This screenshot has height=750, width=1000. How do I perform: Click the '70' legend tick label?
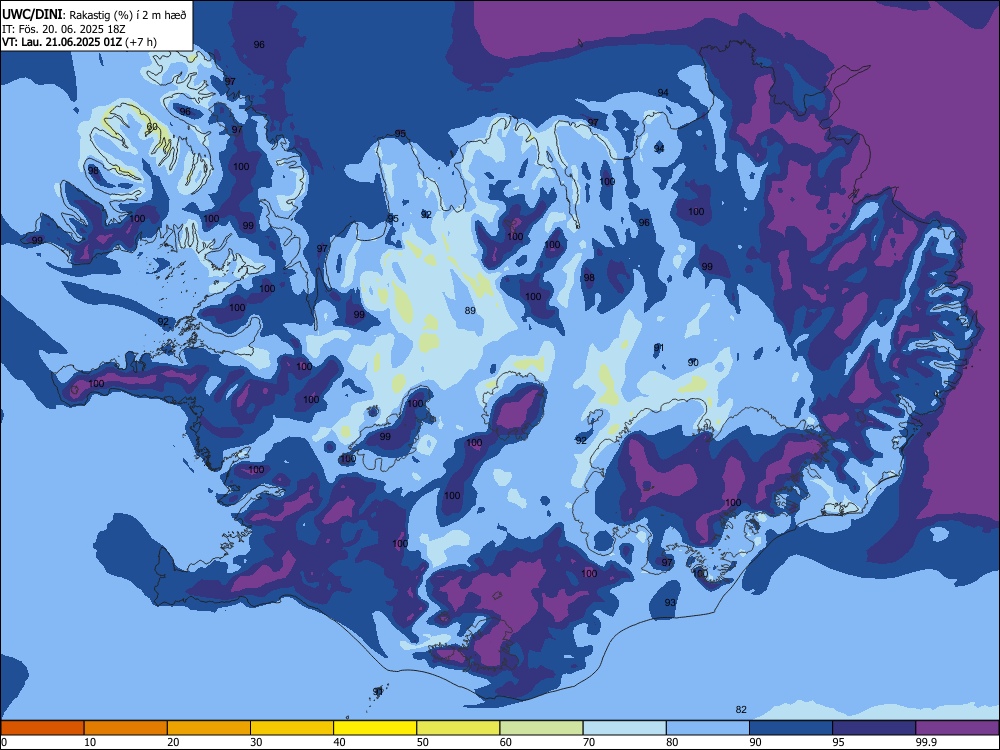click(x=589, y=742)
